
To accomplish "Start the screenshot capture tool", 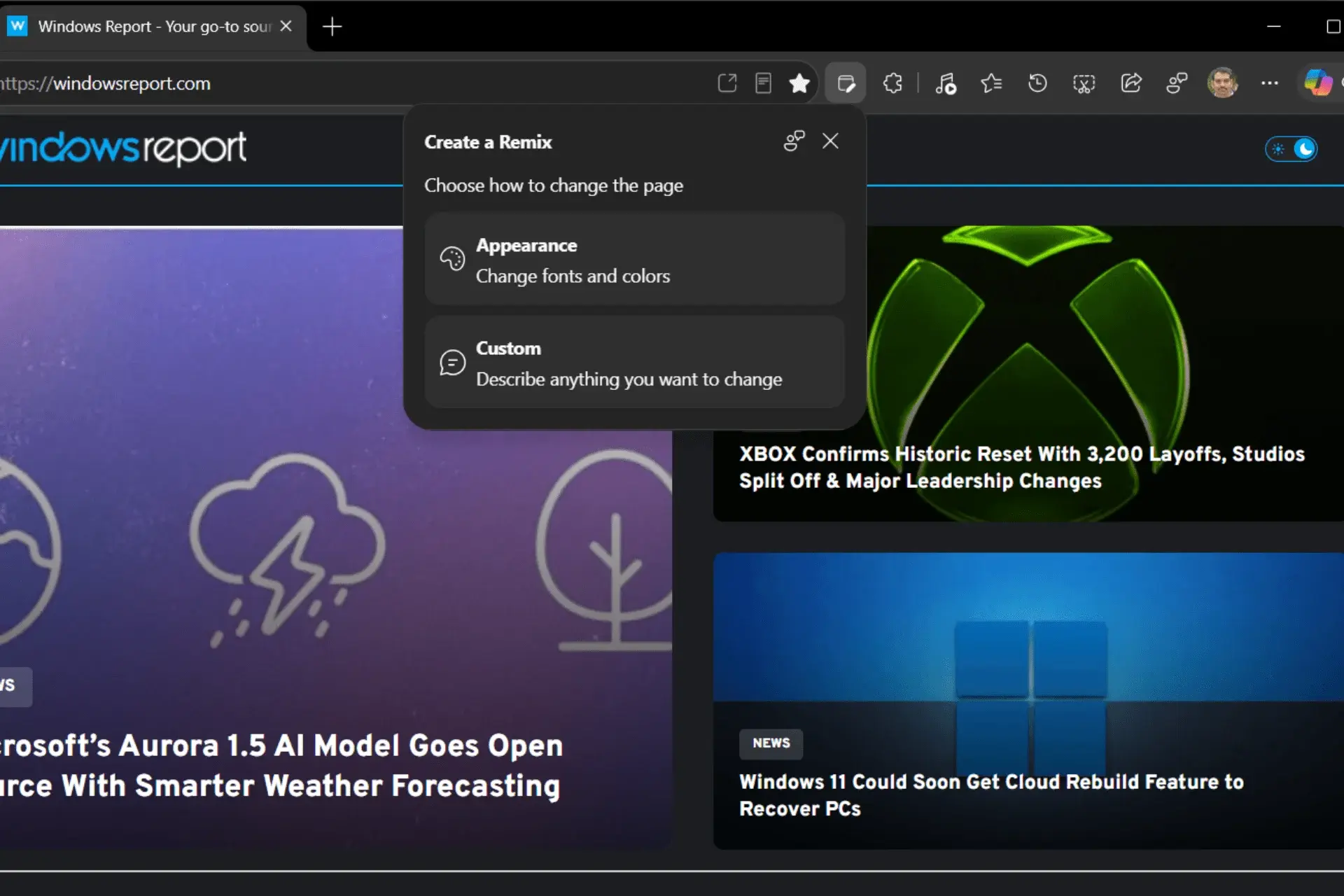I will (x=1084, y=84).
